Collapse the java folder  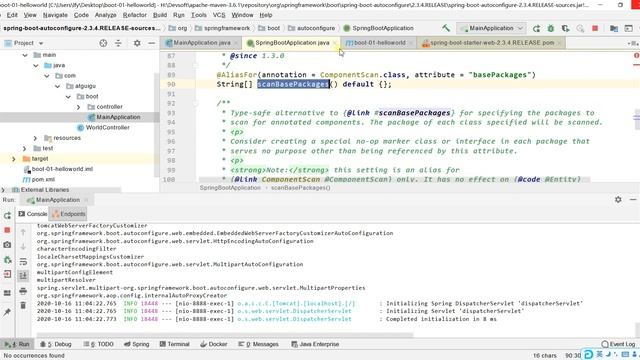(36, 65)
